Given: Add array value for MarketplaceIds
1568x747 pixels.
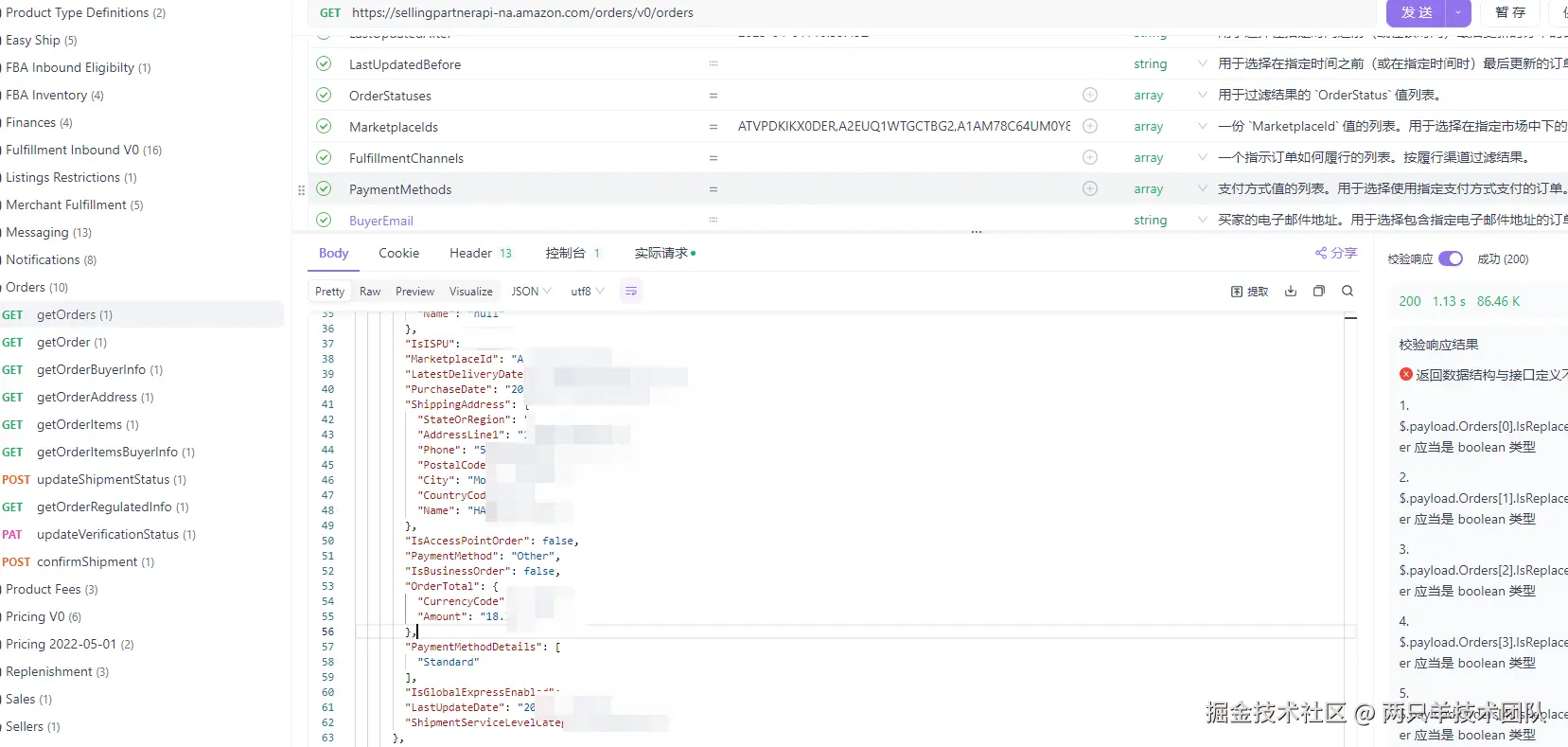Looking at the screenshot, I should [x=1090, y=126].
